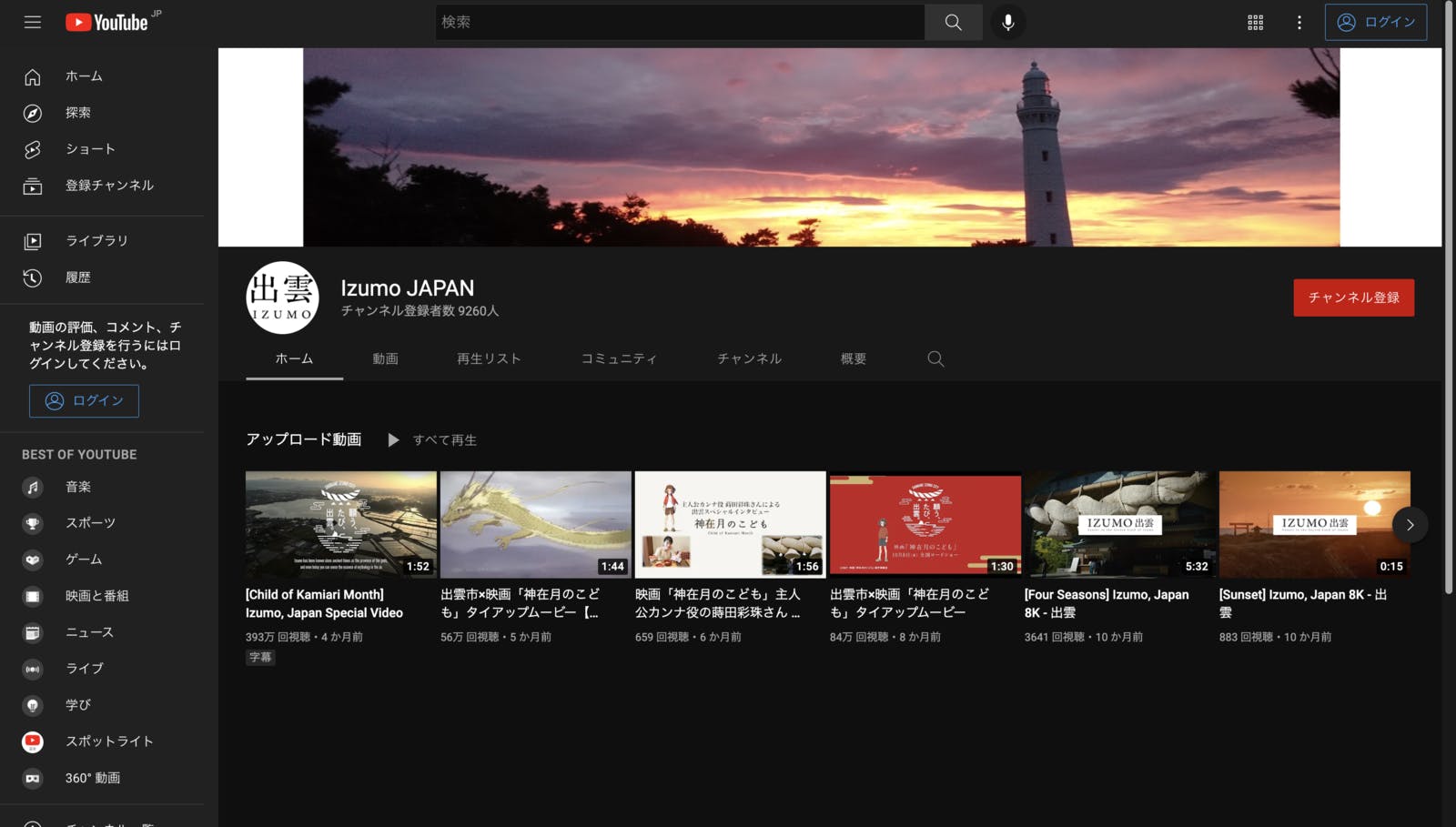Click the ショート shorts icon
The height and width of the screenshot is (827, 1456).
tap(33, 149)
